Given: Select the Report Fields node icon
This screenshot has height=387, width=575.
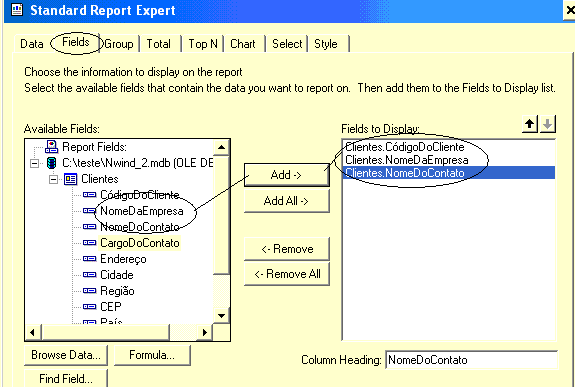Looking at the screenshot, I should tap(51, 147).
